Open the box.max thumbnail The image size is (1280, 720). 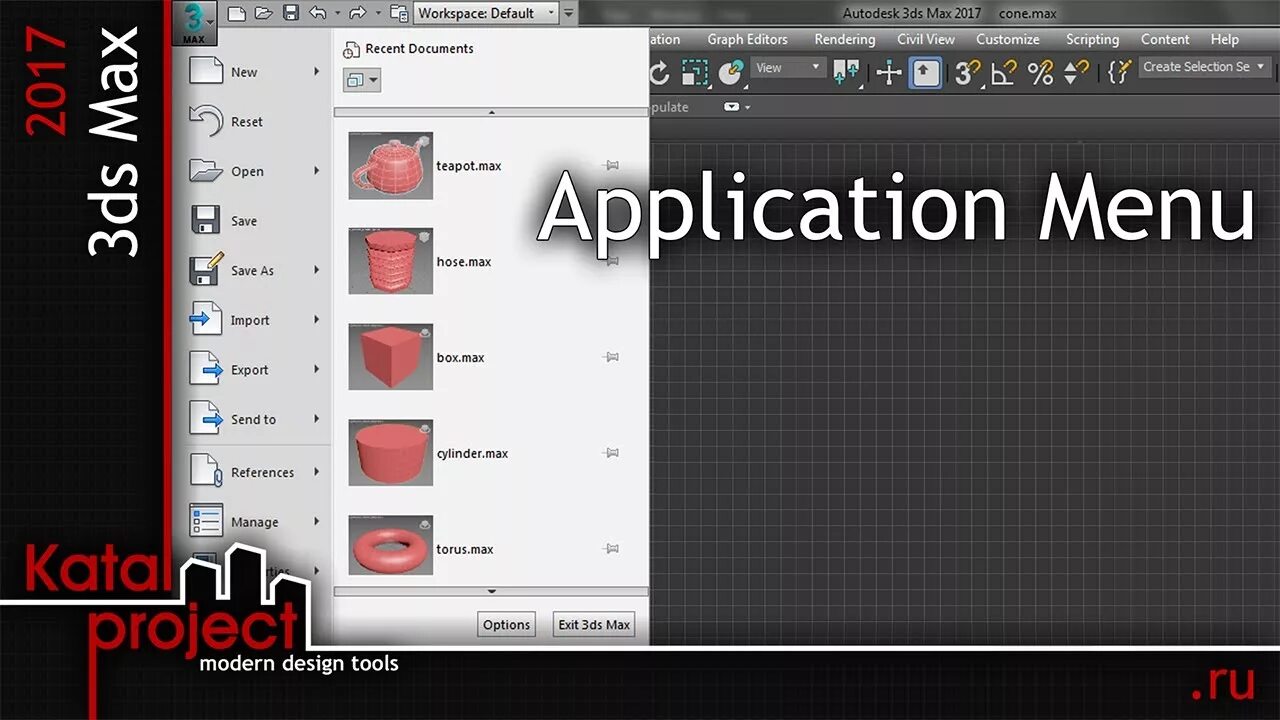(x=390, y=357)
